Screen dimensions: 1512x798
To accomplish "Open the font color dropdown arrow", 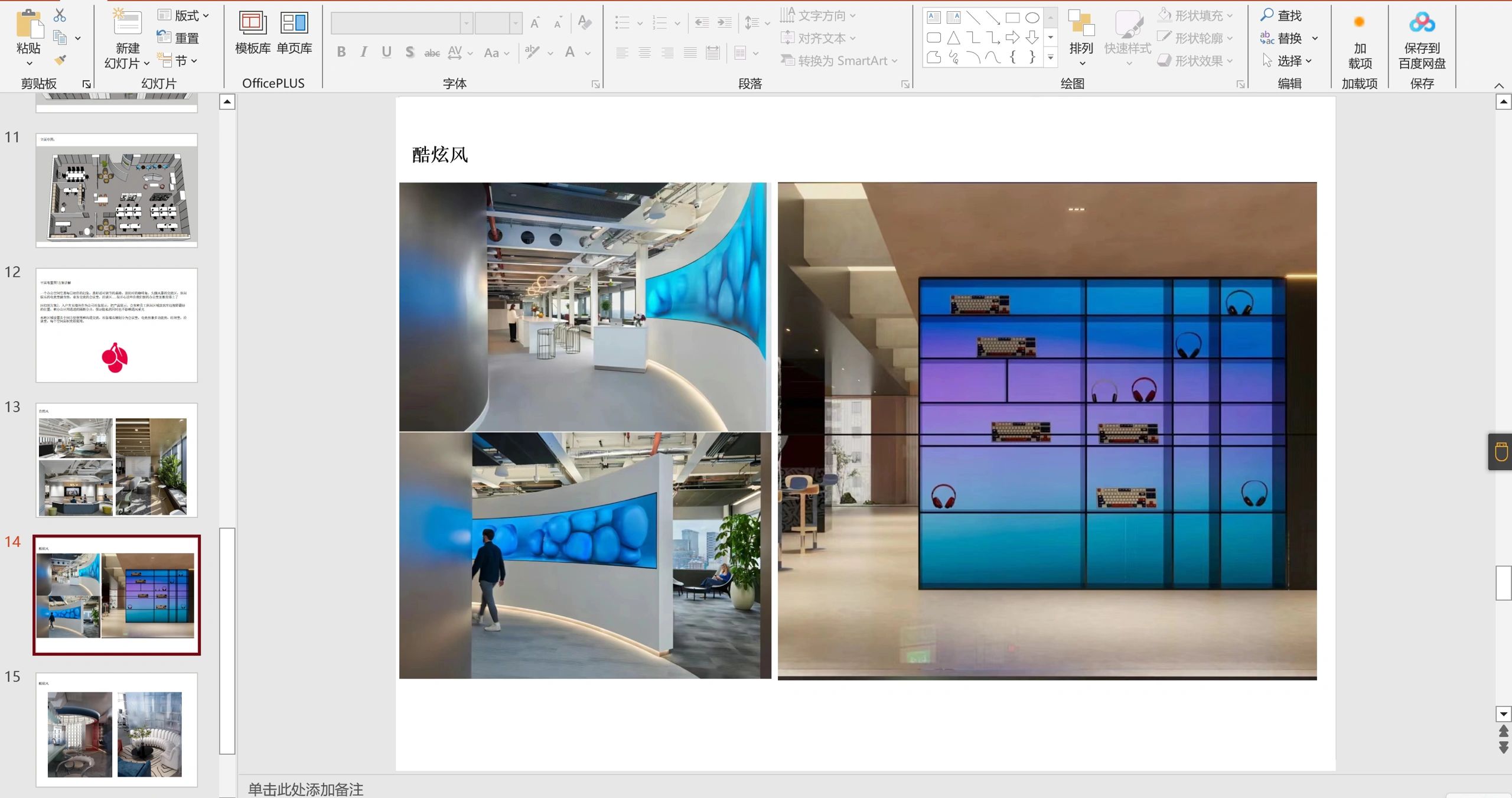I will pyautogui.click(x=588, y=53).
